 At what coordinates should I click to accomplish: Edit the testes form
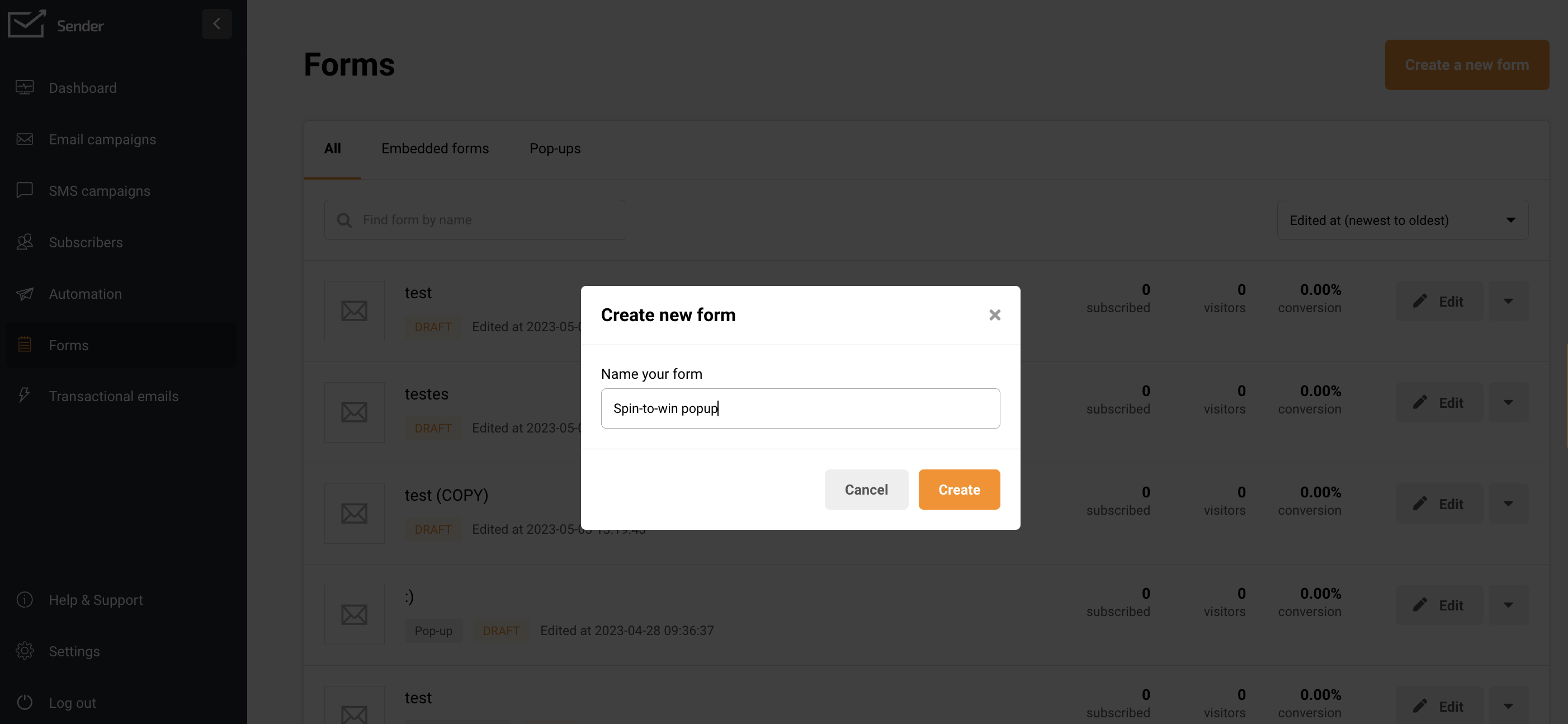1439,402
